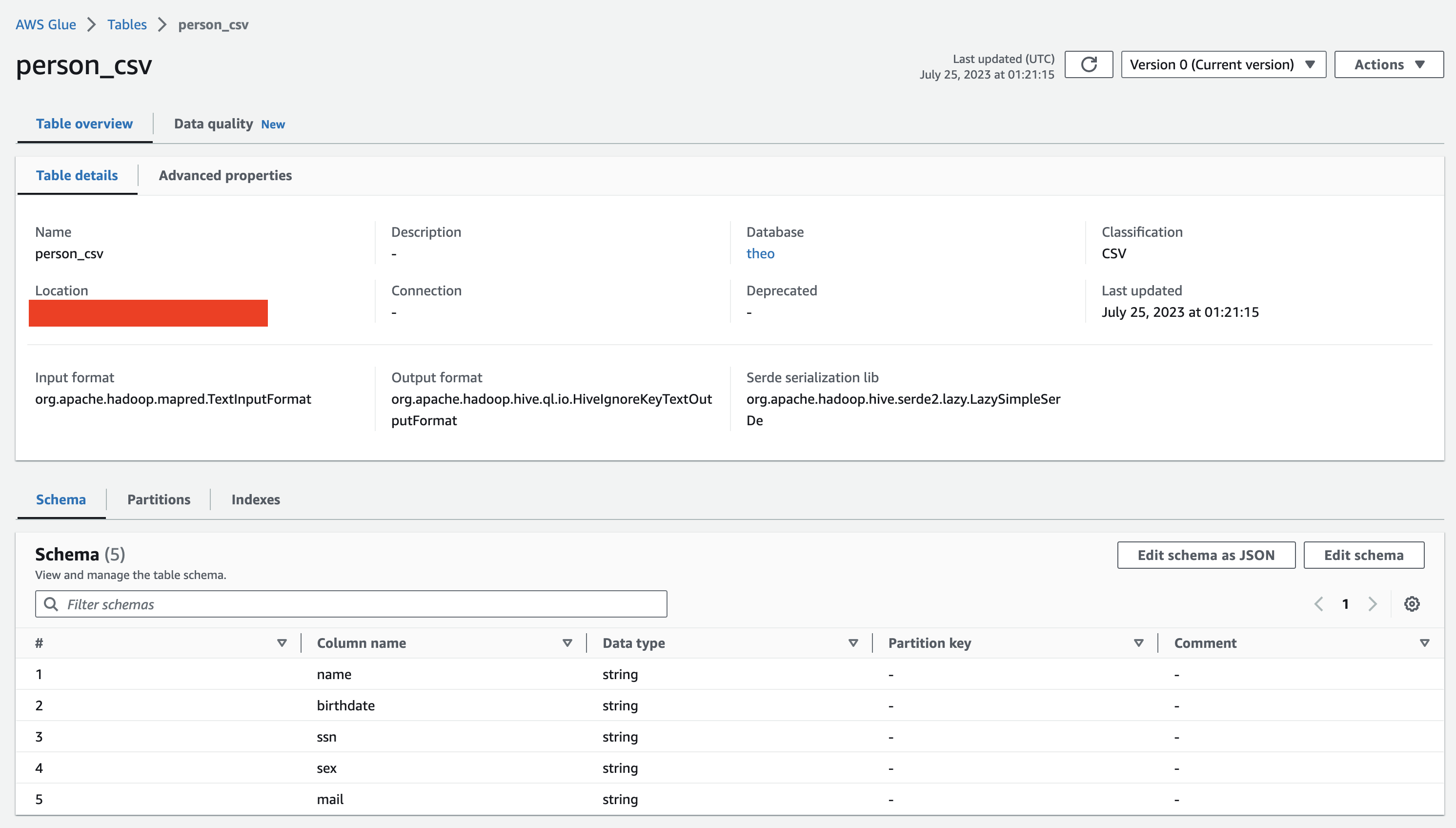Image resolution: width=1456 pixels, height=828 pixels.
Task: Open the theo database link
Action: [x=760, y=254]
